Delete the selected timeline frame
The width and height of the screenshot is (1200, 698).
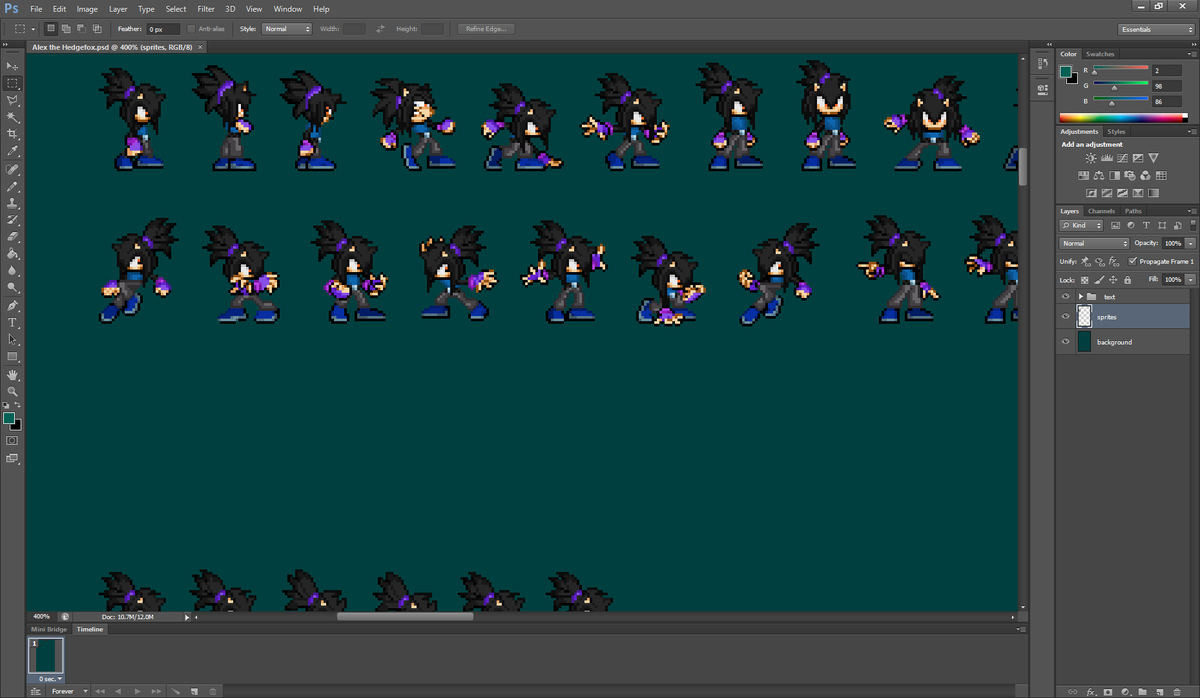(212, 691)
